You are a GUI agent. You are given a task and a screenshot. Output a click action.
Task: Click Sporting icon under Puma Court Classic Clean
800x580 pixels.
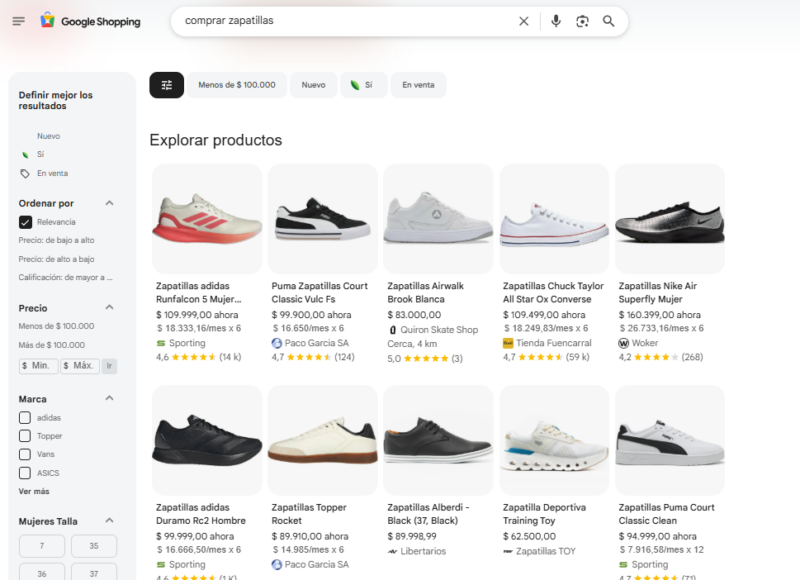tap(623, 565)
